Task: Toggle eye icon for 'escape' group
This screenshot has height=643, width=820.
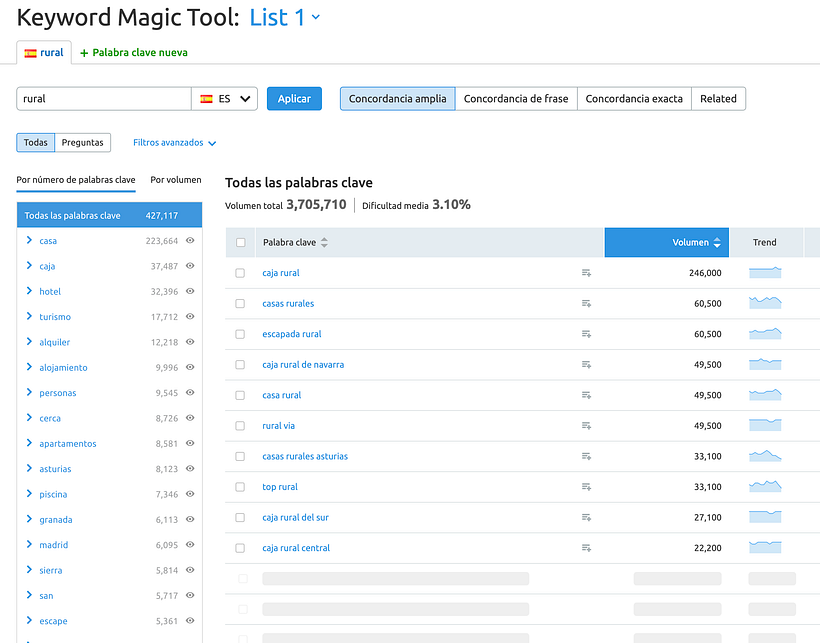Action: click(190, 621)
